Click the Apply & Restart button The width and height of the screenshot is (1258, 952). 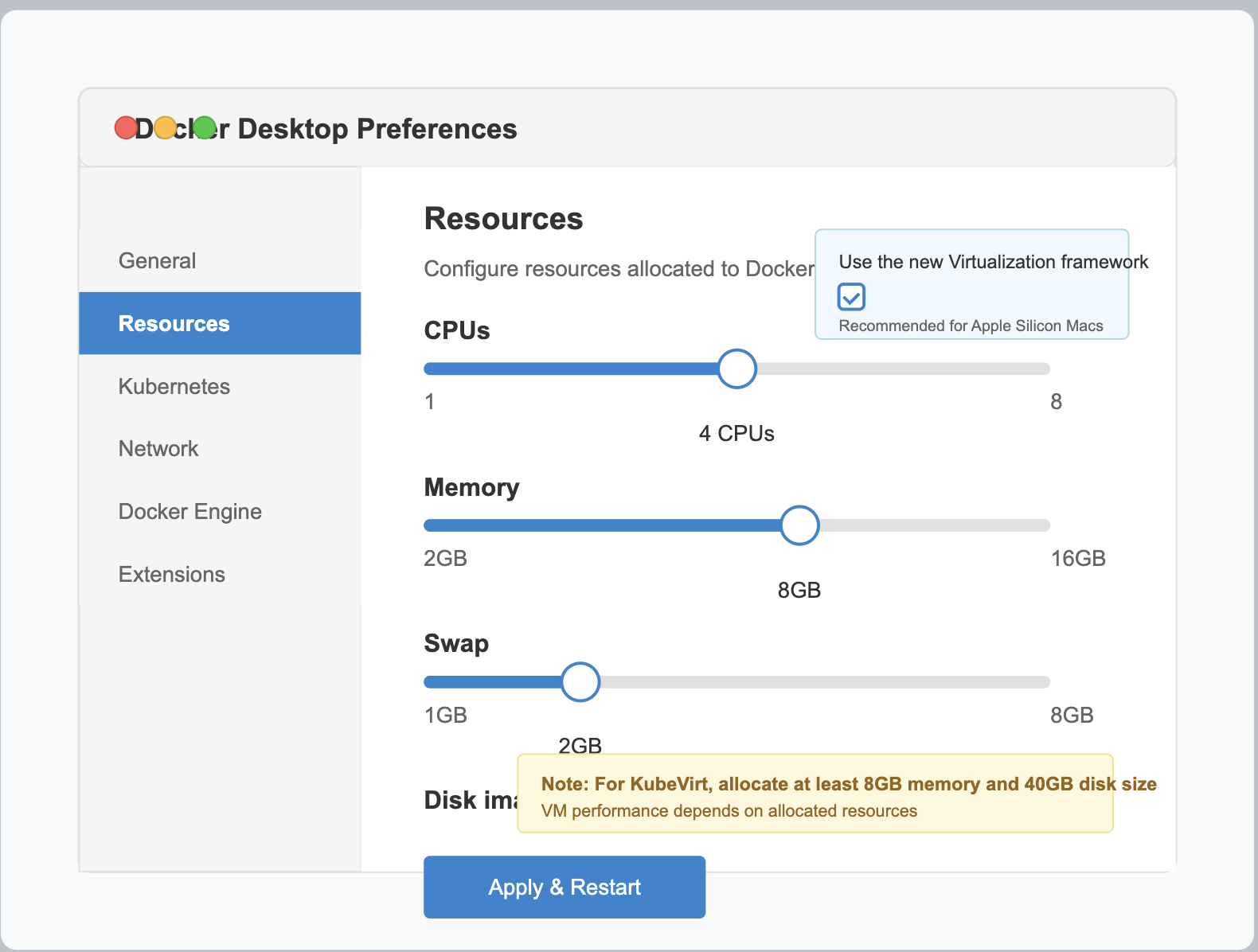coord(565,887)
